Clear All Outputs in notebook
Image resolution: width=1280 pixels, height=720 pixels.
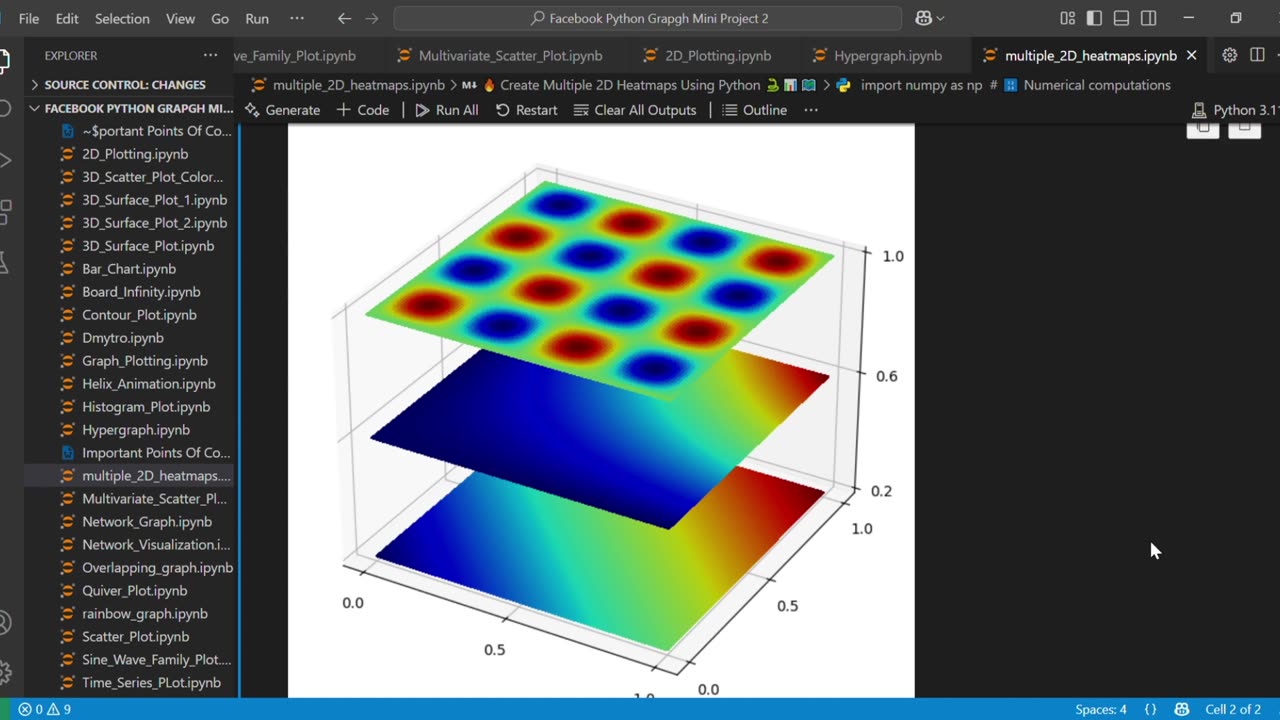tap(635, 110)
